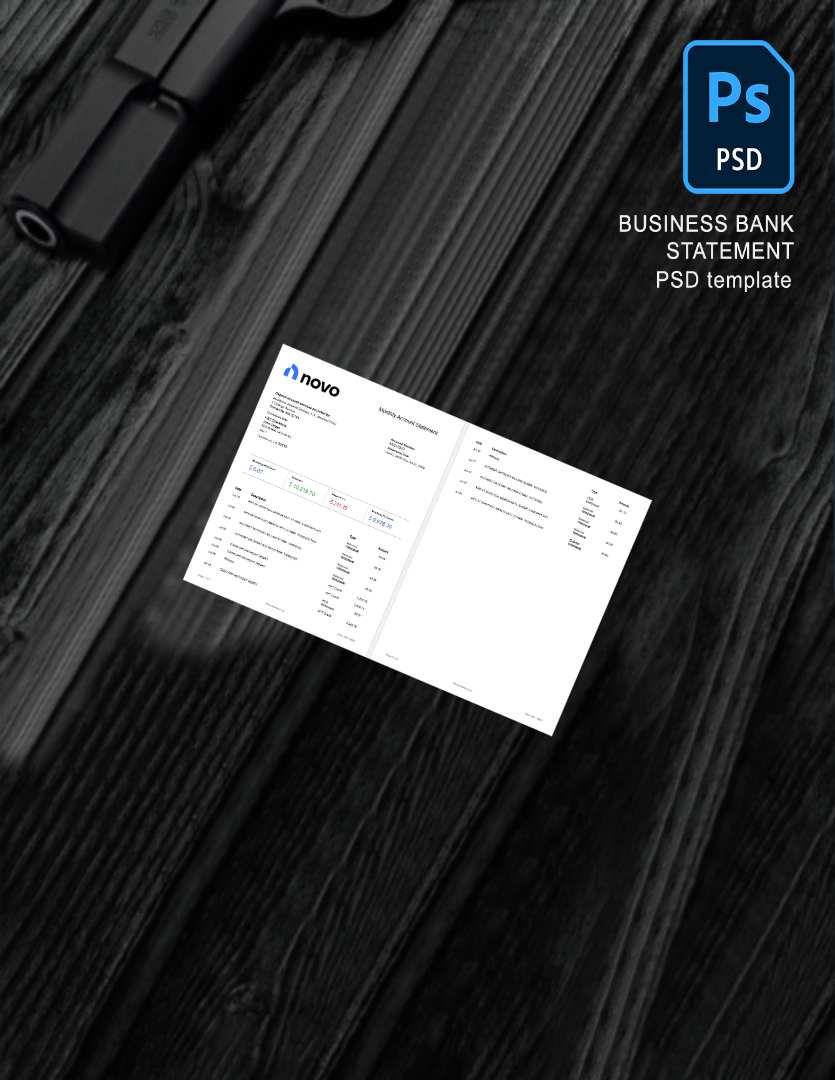Click the blue ending balance amount
This screenshot has width=835, height=1080.
pos(380,521)
